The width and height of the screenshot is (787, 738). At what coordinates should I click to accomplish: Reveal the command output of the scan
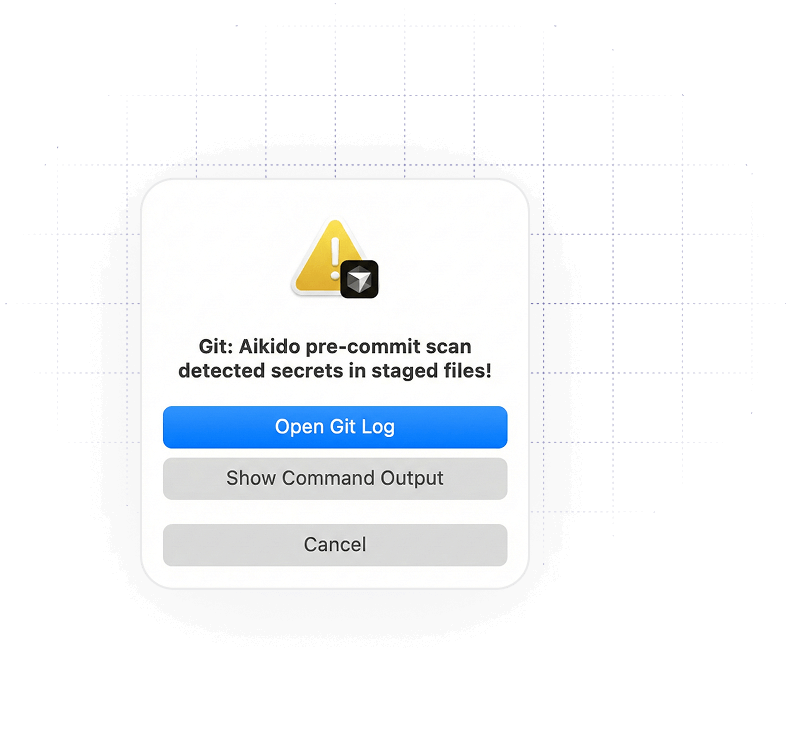(335, 478)
